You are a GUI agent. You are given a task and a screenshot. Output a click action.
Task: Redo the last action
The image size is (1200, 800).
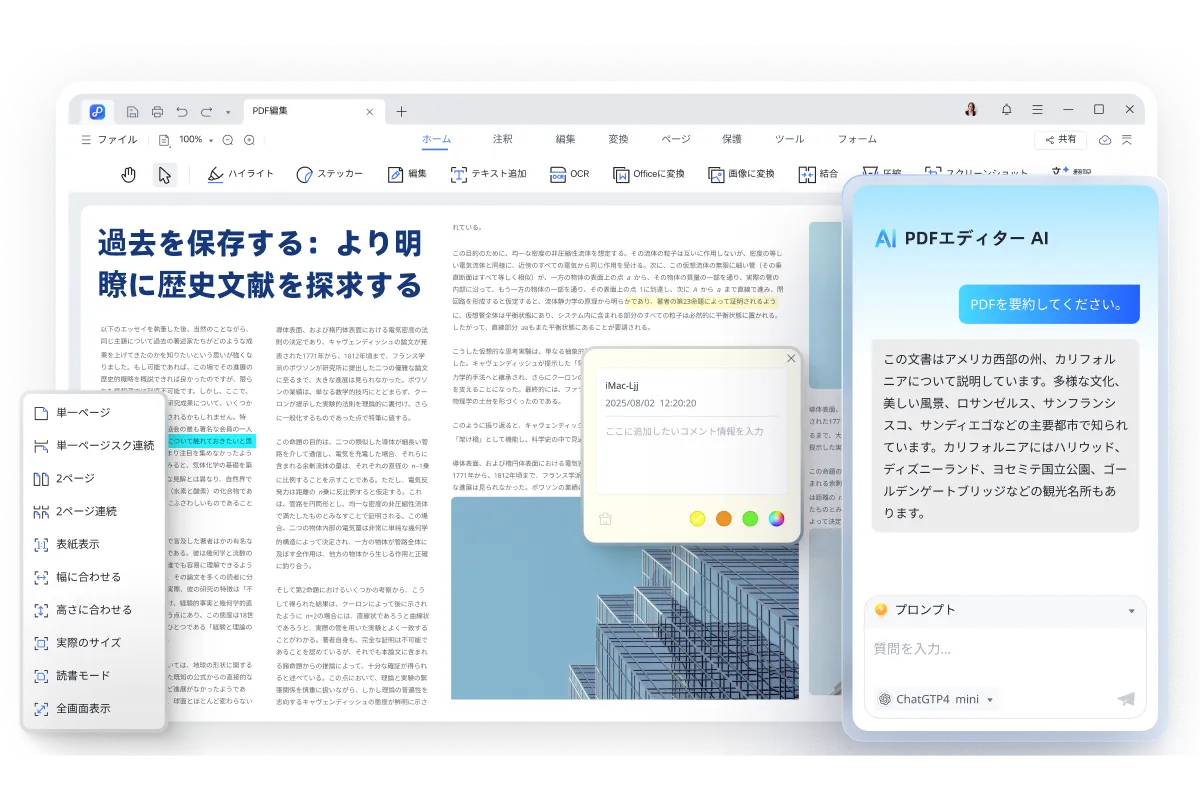[x=206, y=111]
